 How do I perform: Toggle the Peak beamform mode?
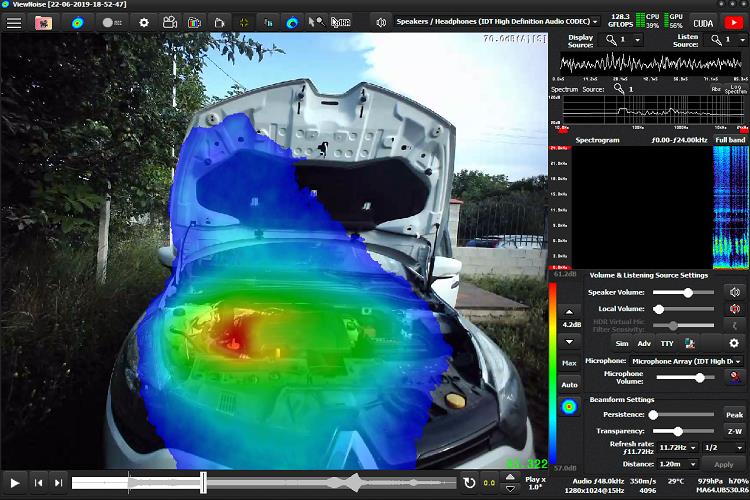pos(734,415)
